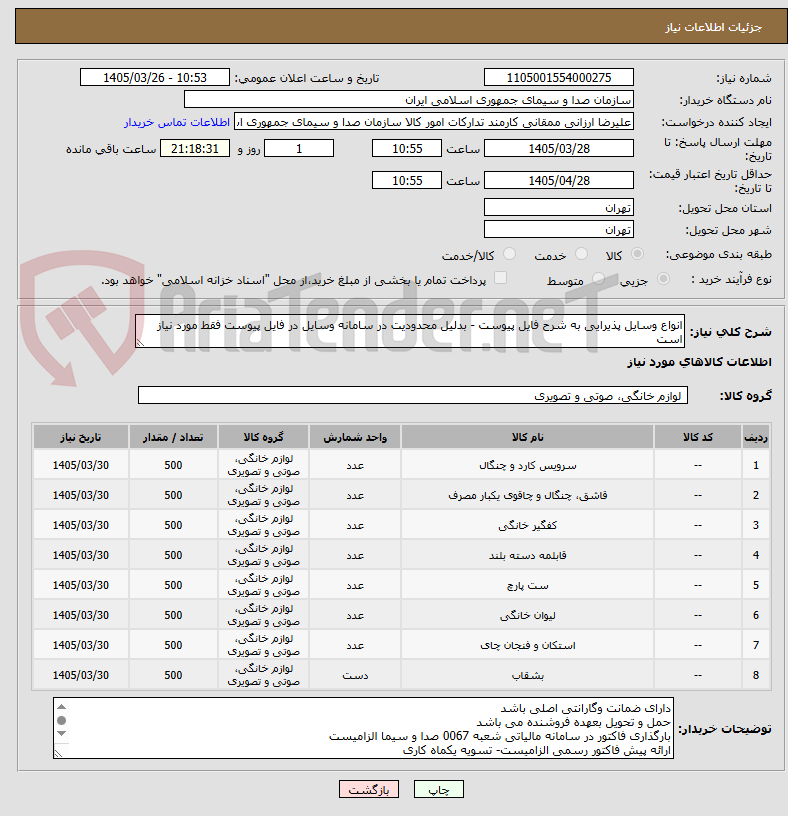Click the delivery province field تهران
The image size is (788, 816).
pos(558,208)
